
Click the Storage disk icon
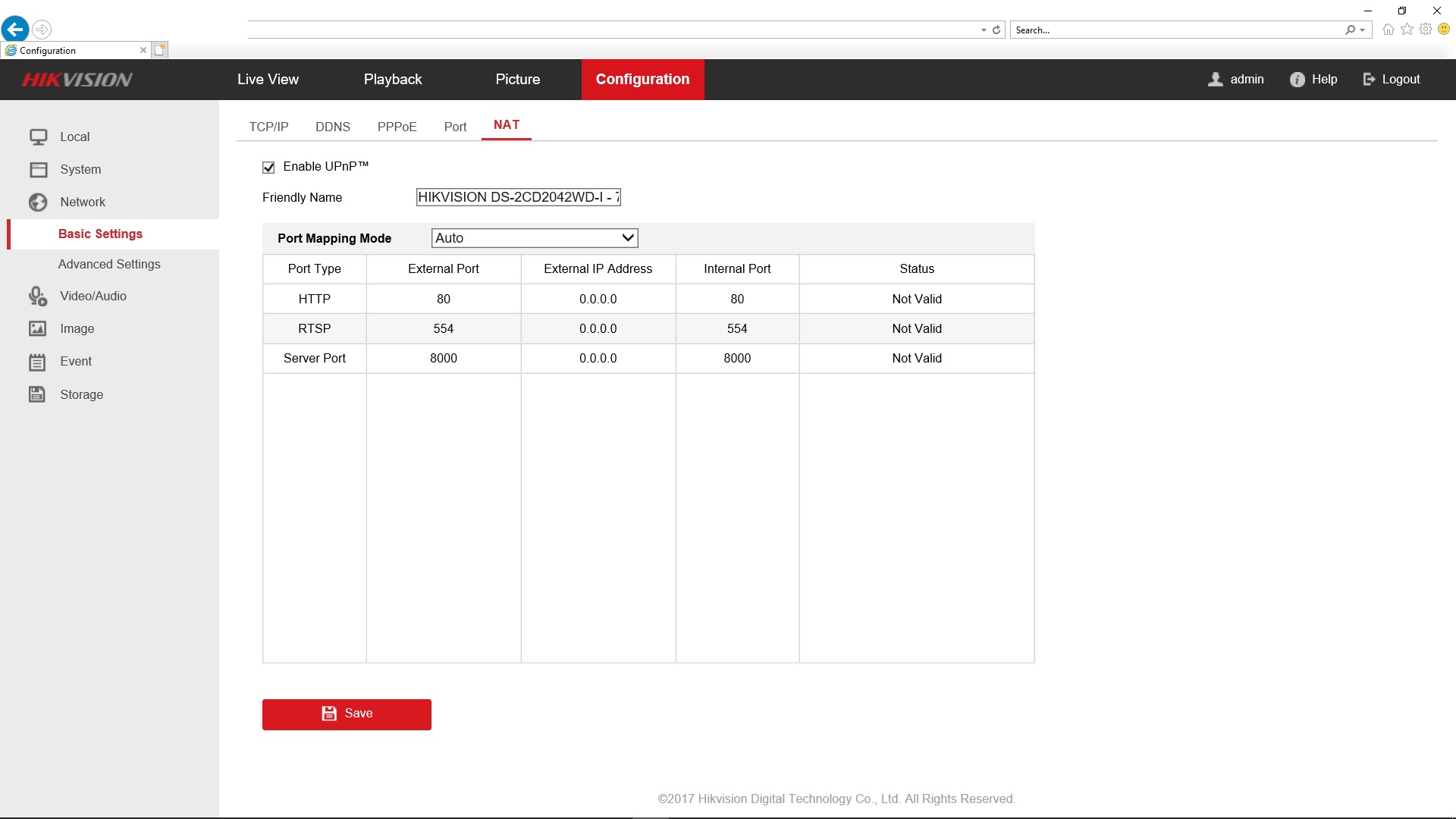coord(38,394)
